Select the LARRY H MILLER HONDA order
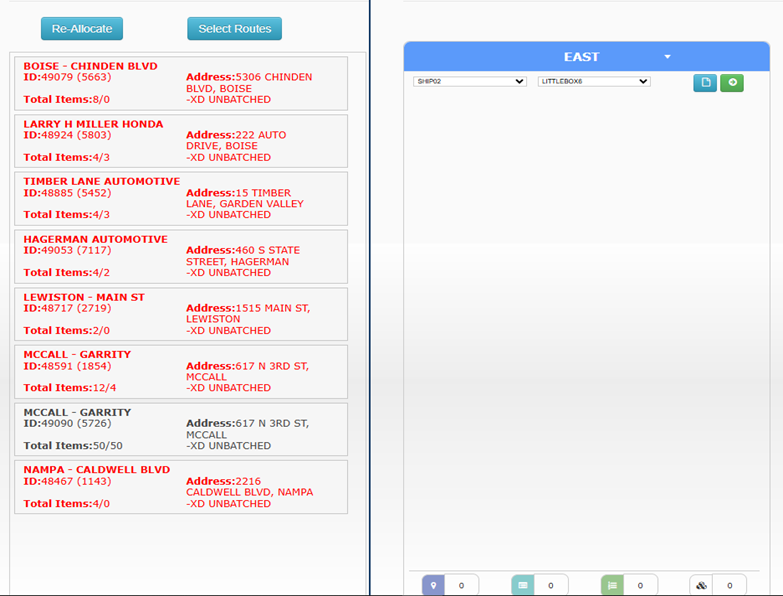Image resolution: width=783 pixels, height=596 pixels. (181, 141)
